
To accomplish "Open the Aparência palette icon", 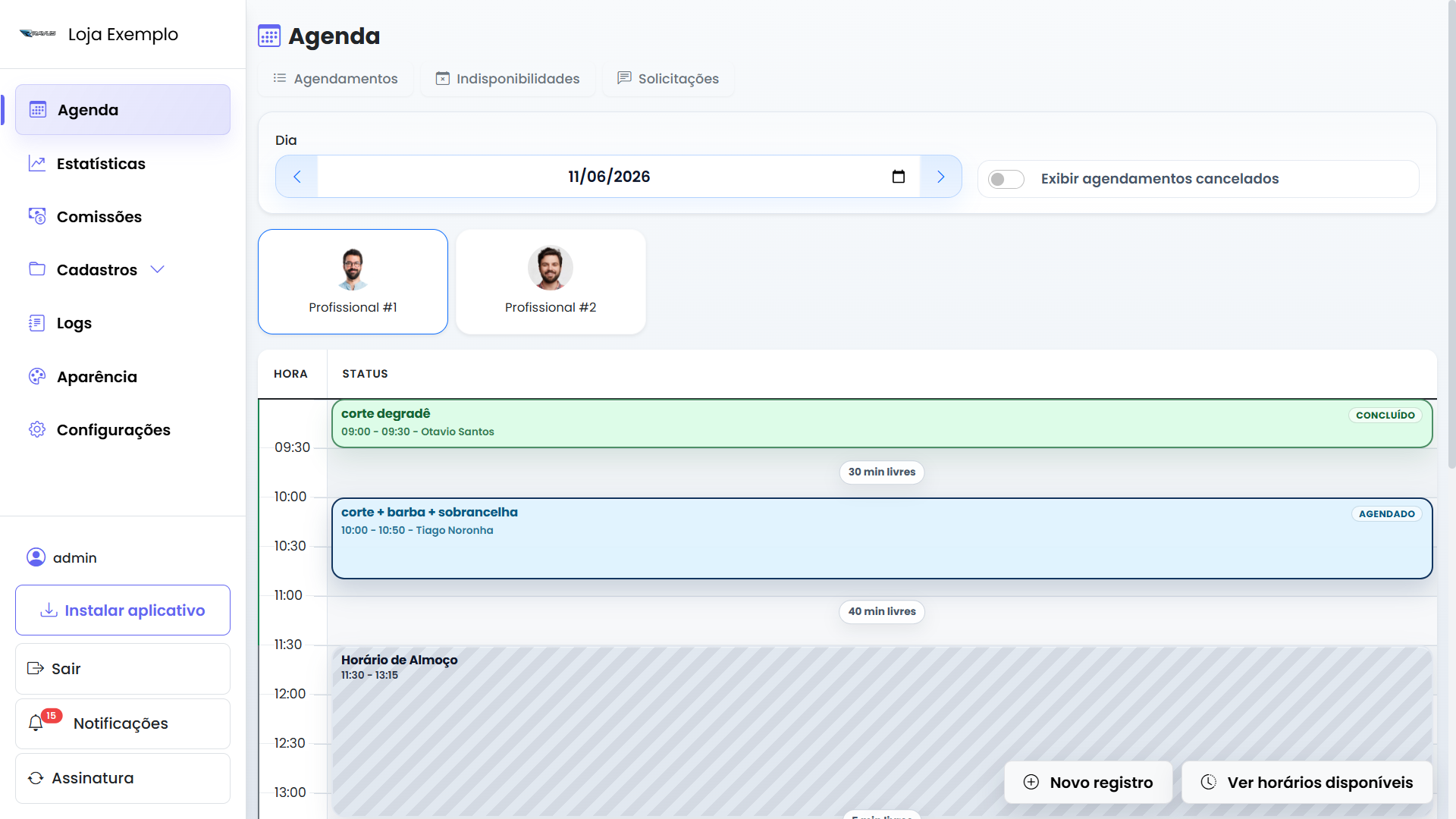I will [x=37, y=376].
